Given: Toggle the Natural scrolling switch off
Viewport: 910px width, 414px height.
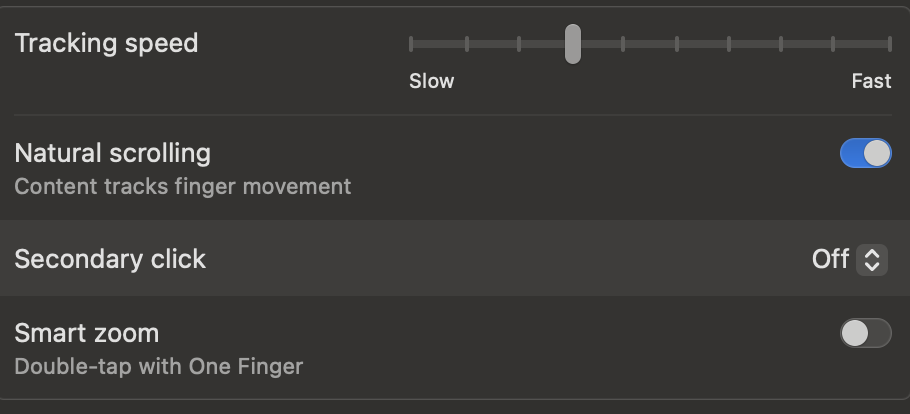Looking at the screenshot, I should click(x=865, y=153).
